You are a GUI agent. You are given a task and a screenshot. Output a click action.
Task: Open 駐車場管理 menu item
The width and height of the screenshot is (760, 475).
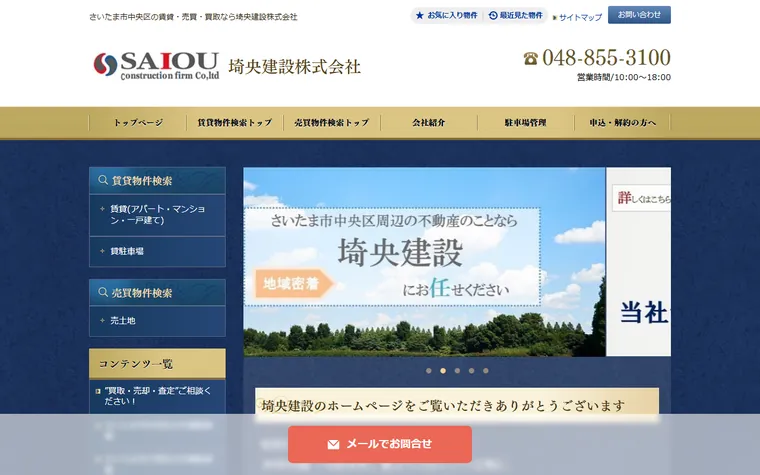[x=526, y=123]
